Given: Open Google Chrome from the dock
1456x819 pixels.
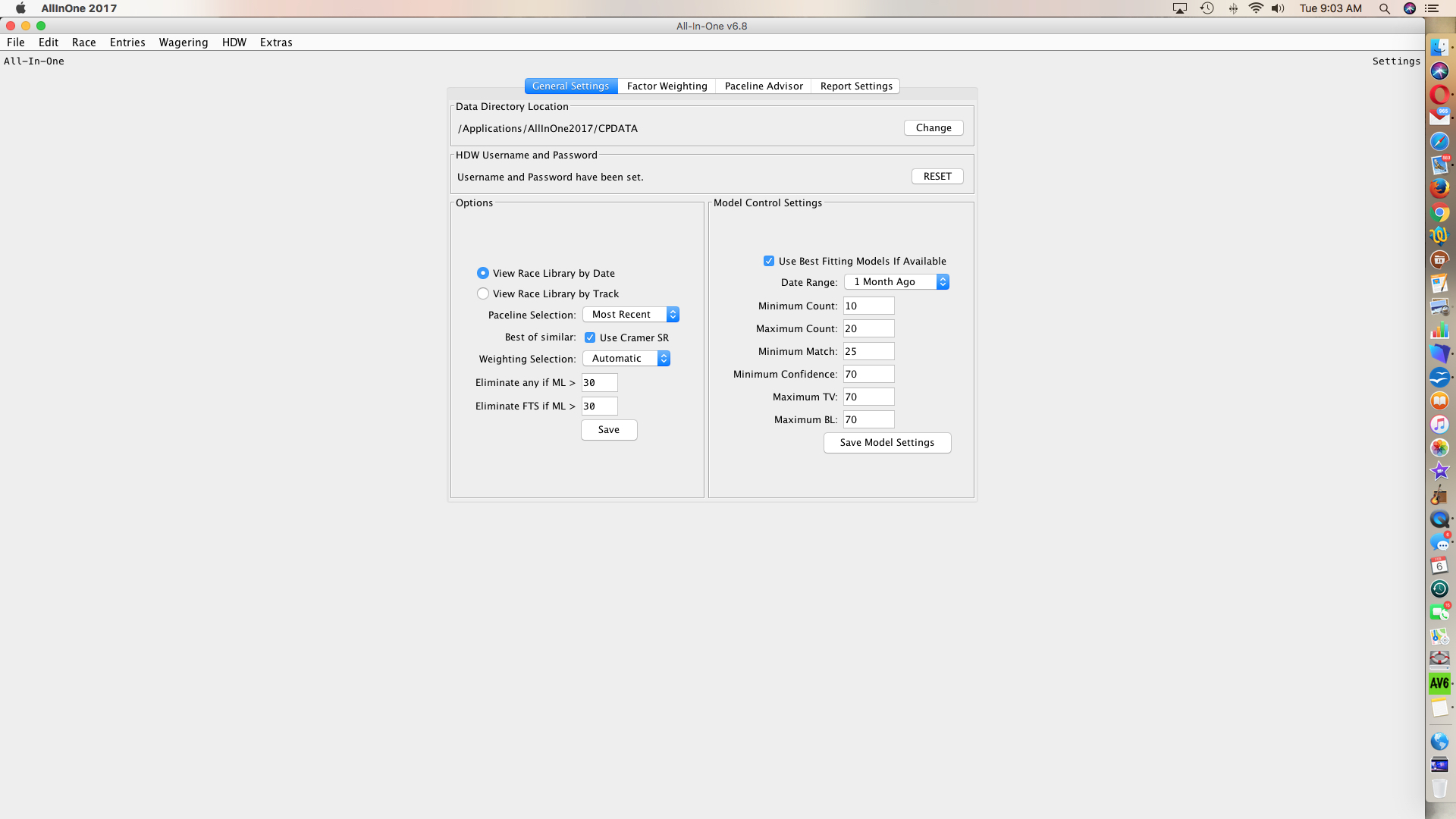Looking at the screenshot, I should click(1439, 213).
